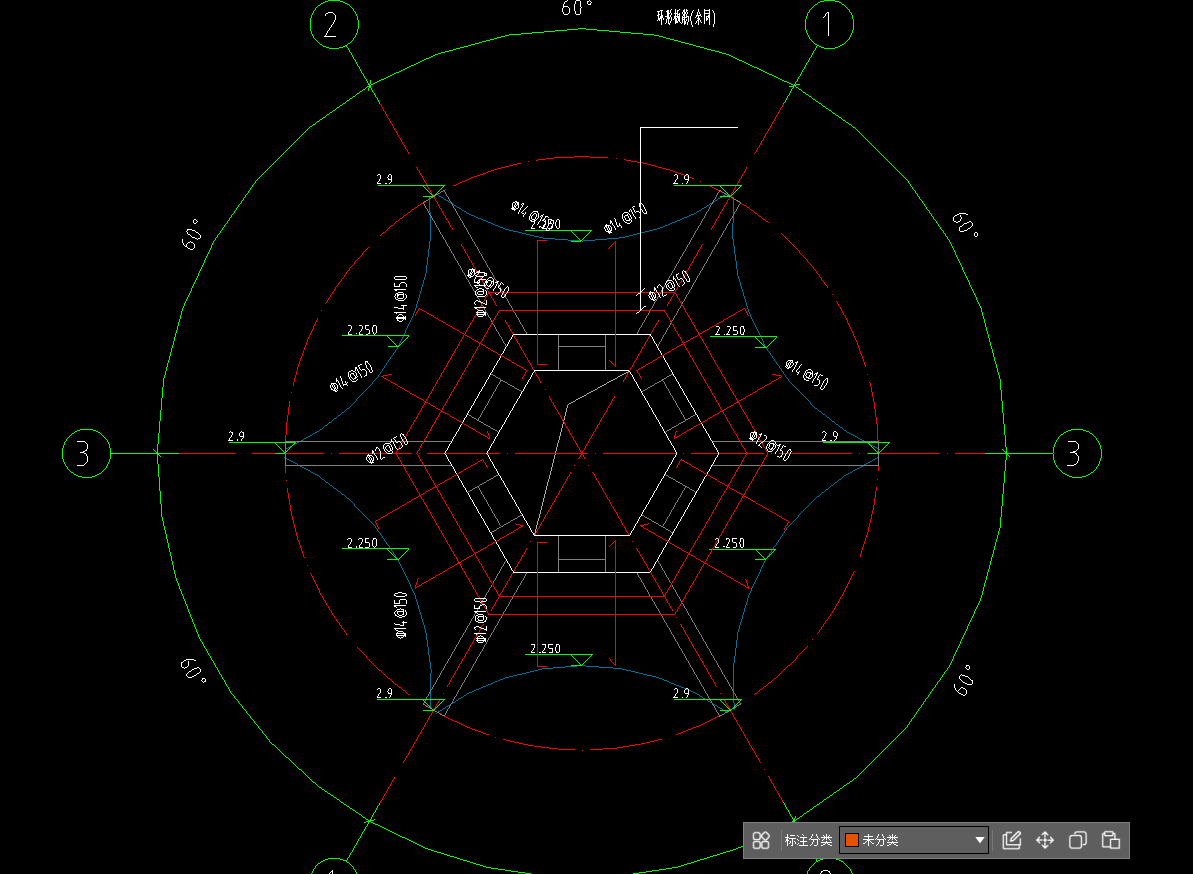
Task: Click the copy icon in annotation toolbar
Action: 1077,840
